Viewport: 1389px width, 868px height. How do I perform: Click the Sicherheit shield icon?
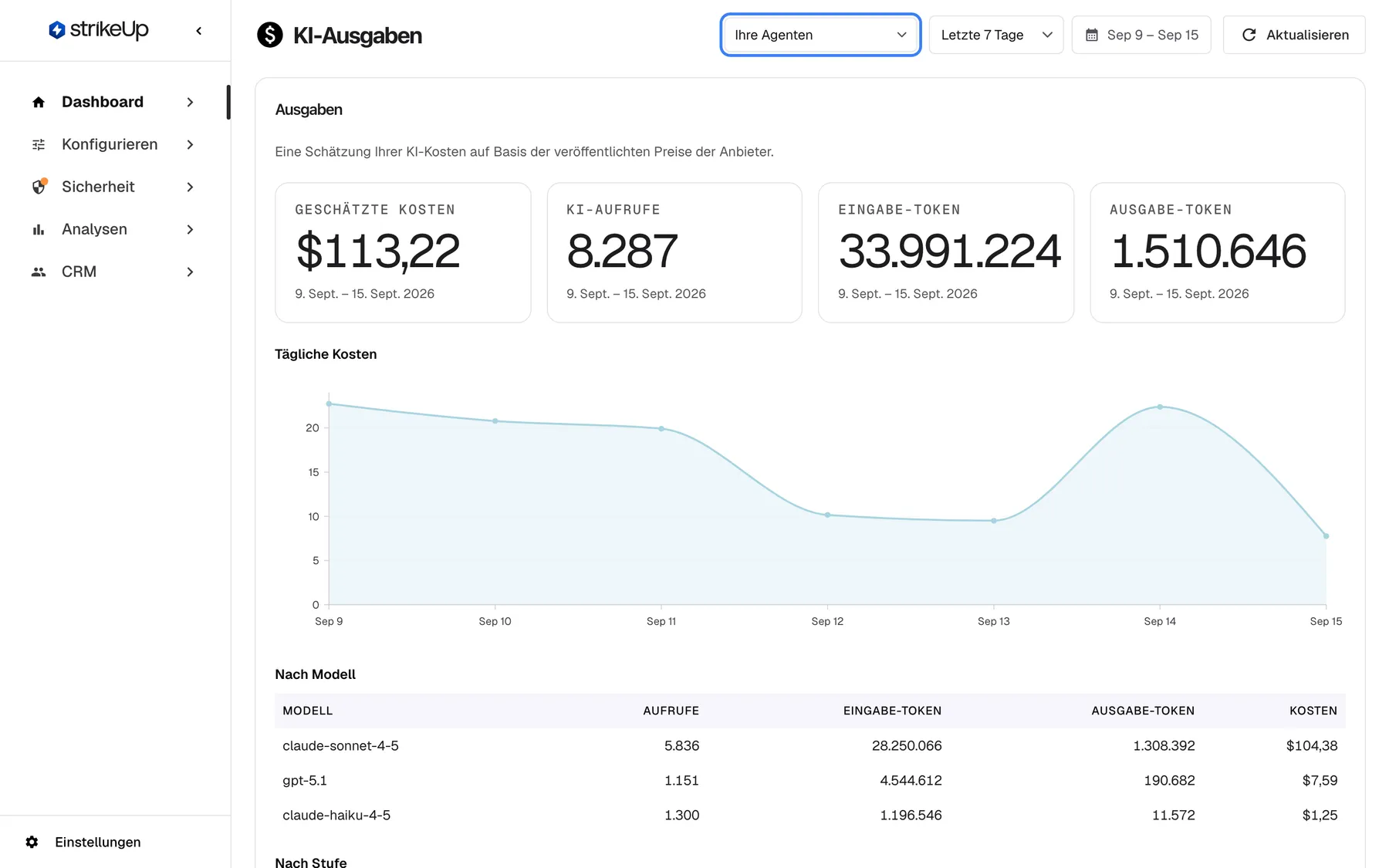(39, 187)
